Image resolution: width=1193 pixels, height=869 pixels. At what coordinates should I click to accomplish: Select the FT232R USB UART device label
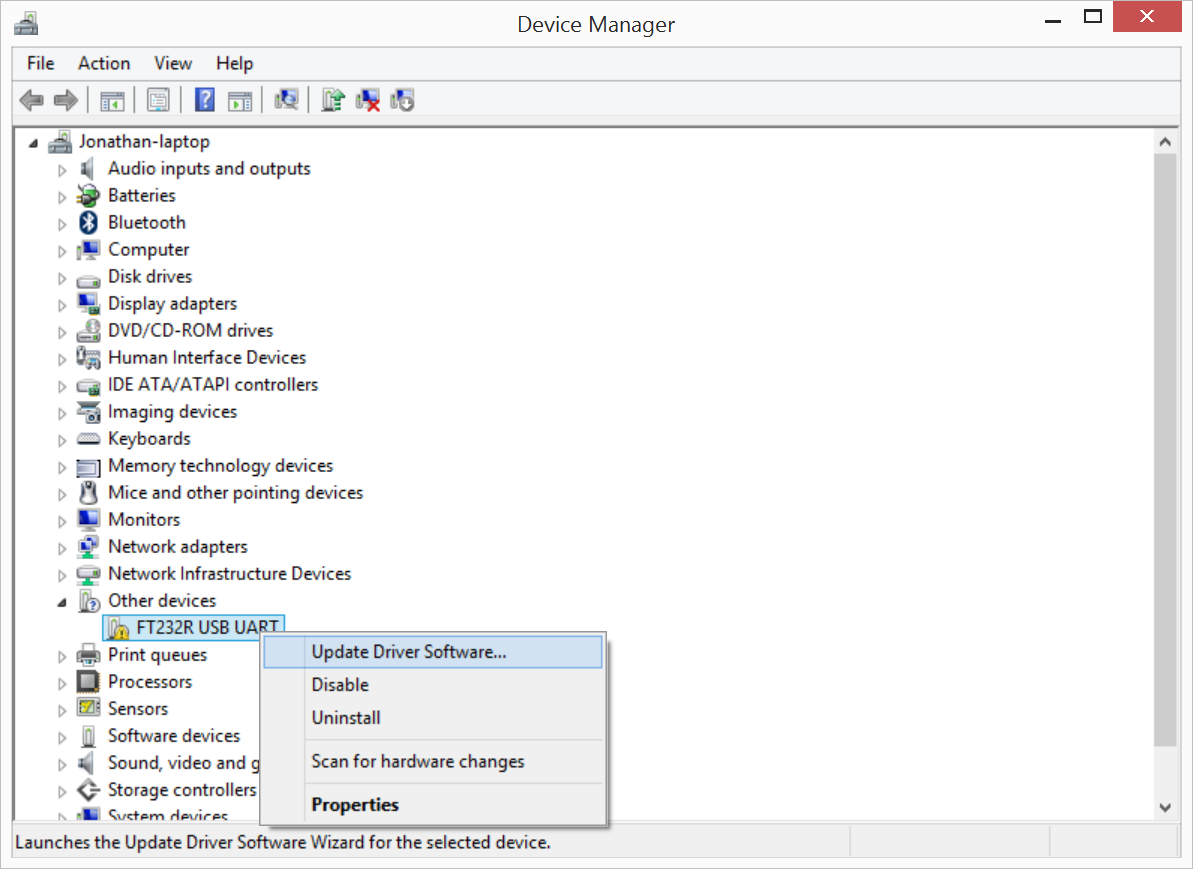[x=207, y=628]
